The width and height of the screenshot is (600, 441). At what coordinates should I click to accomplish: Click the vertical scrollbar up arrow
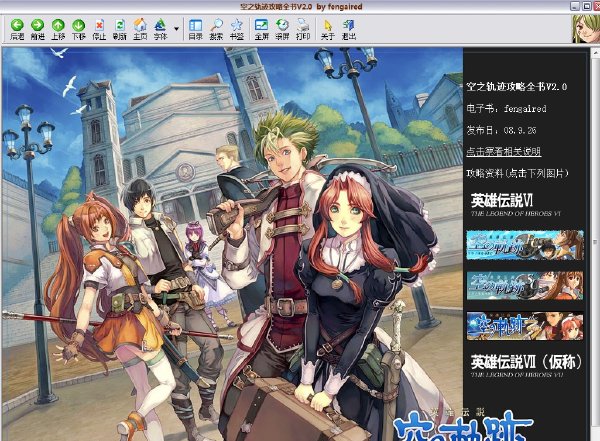595,52
